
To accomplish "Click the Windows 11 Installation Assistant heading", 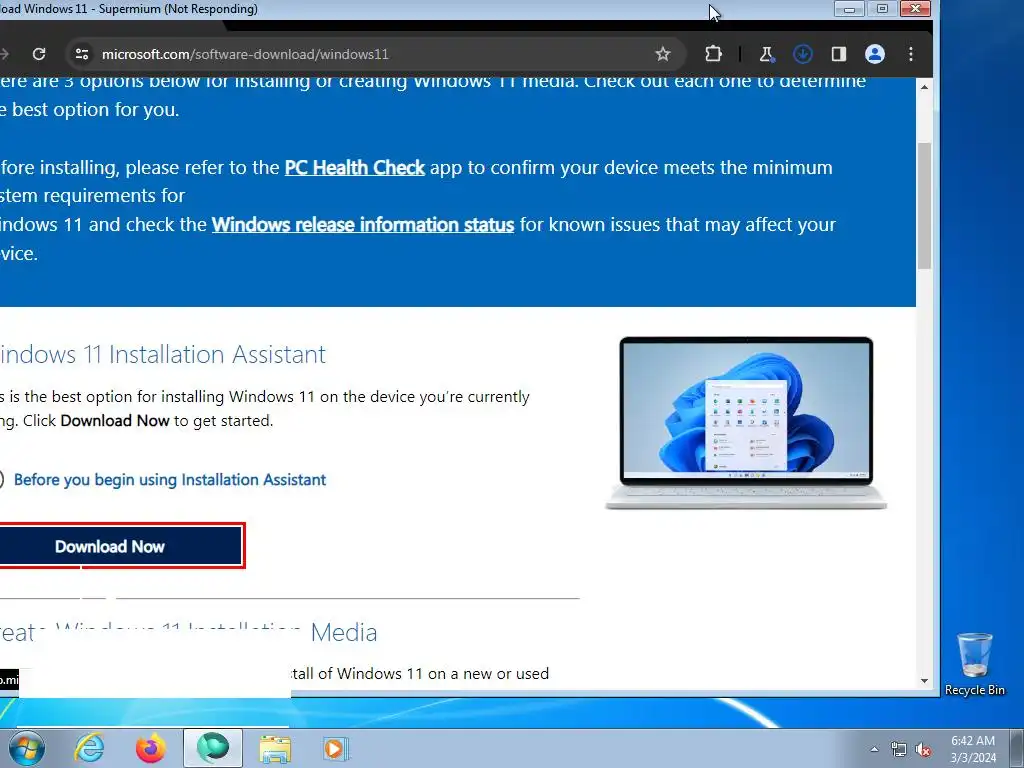I will tap(163, 355).
